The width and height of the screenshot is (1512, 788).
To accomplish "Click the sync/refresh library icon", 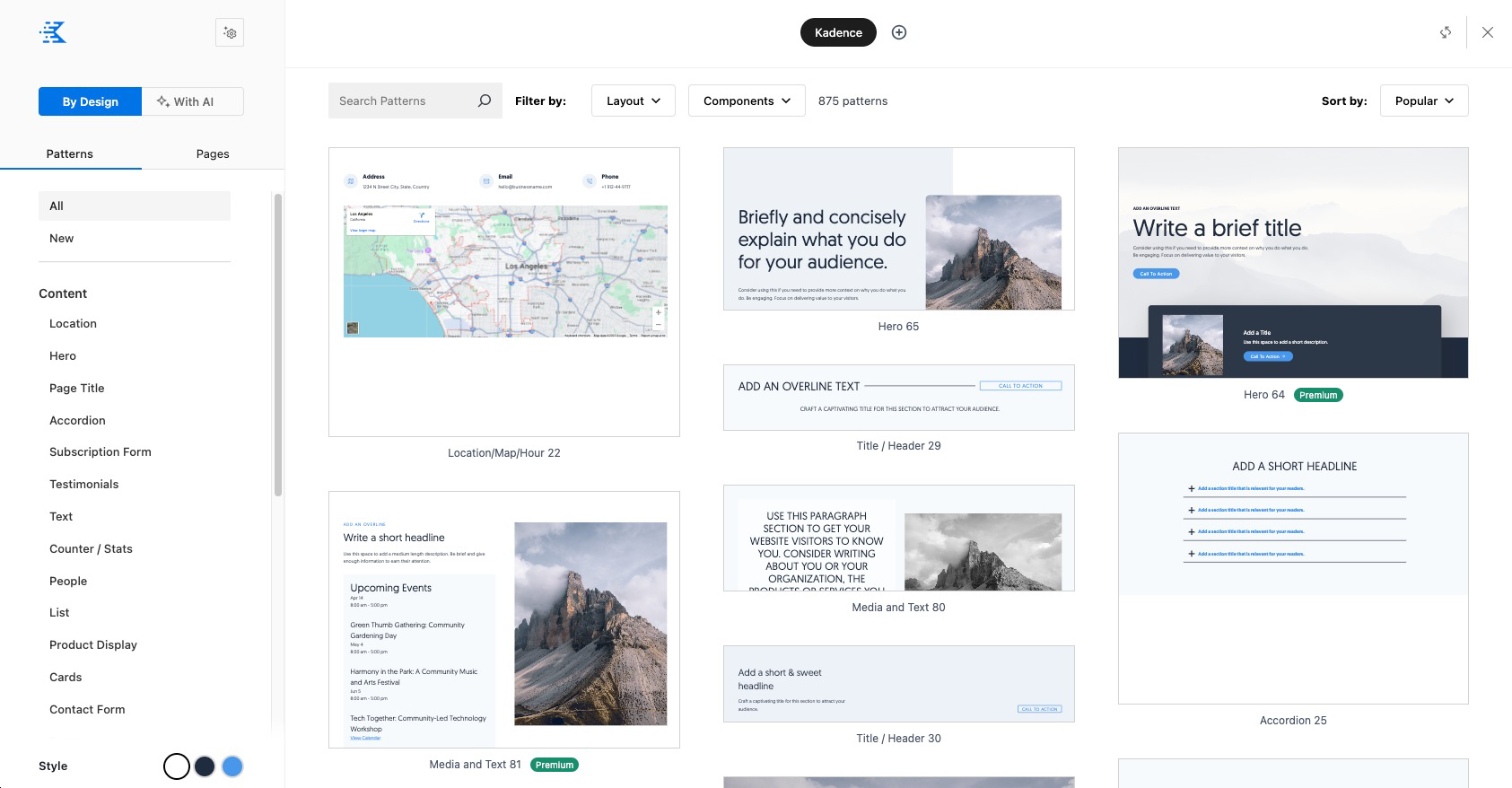I will (x=1446, y=32).
